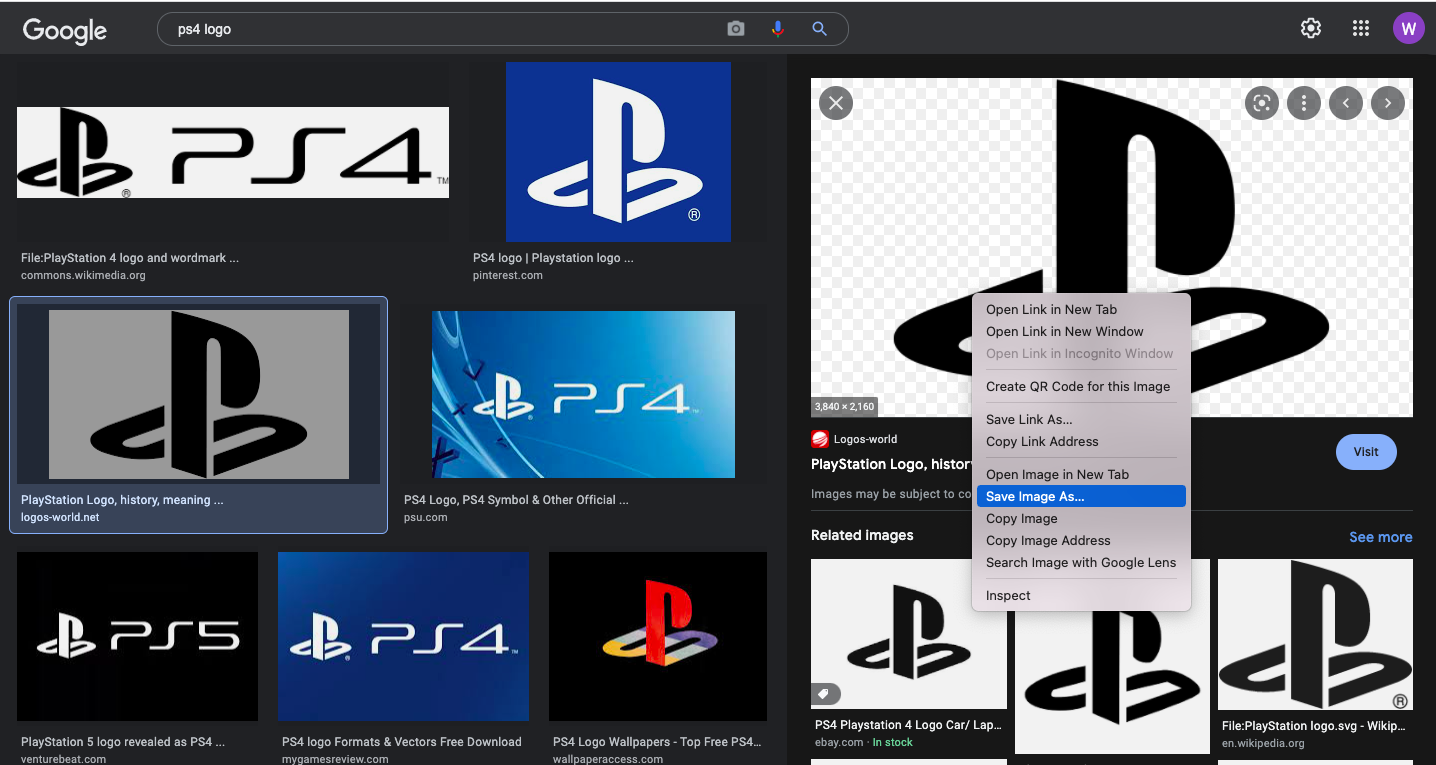Open the three-dot more options on preview

coord(1304,102)
